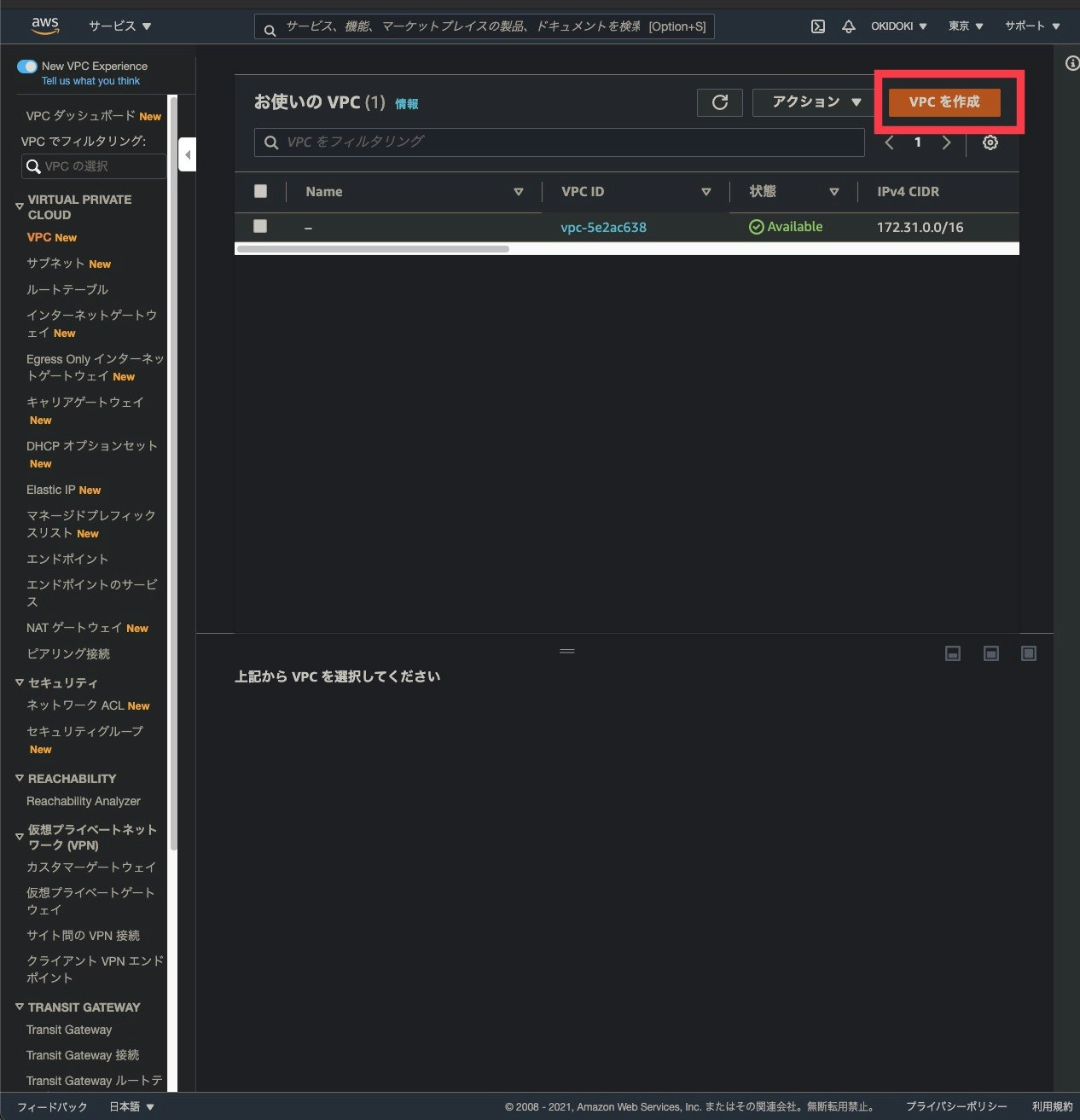
Task: Open the アクション dropdown button
Action: [x=816, y=102]
